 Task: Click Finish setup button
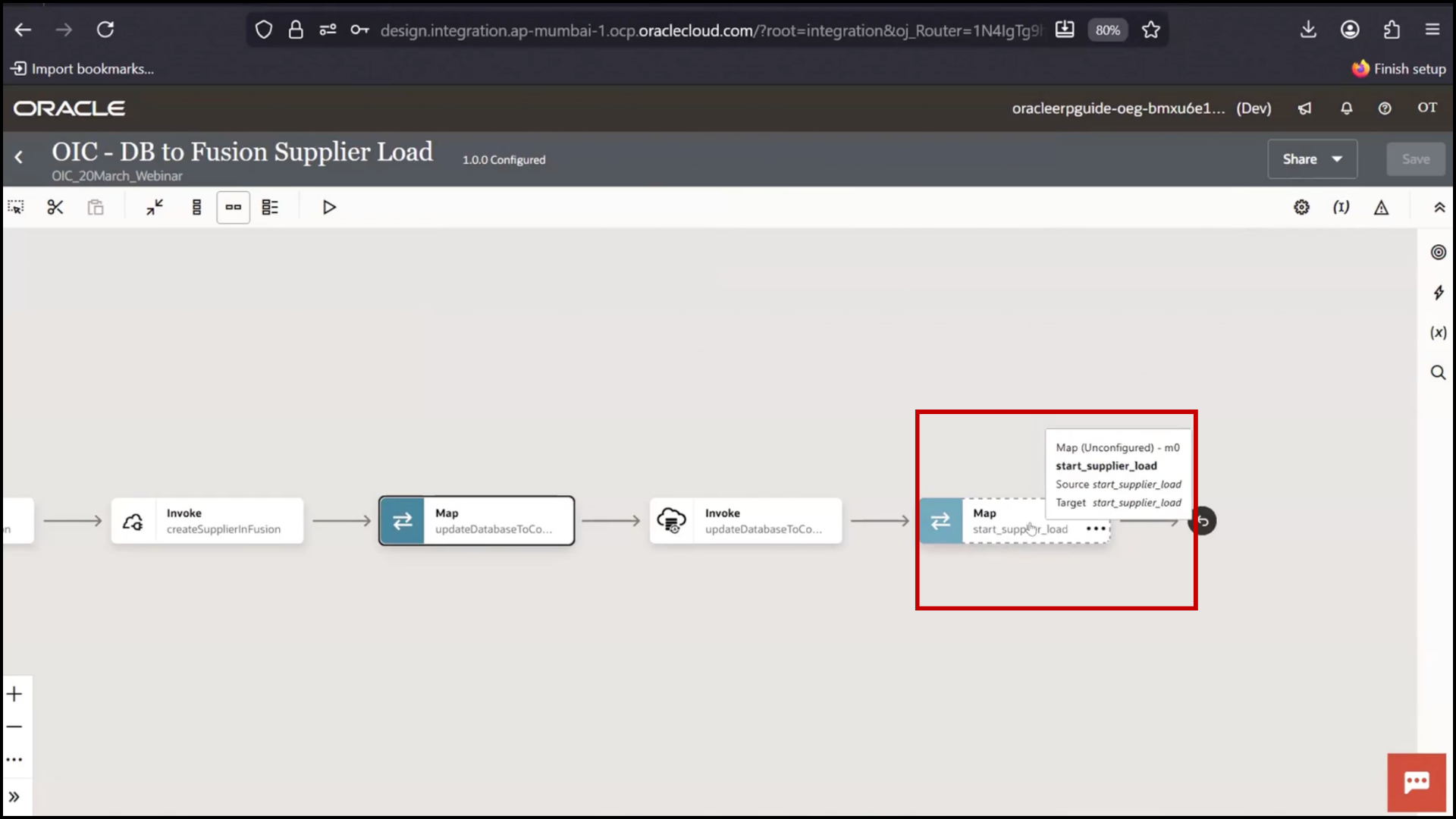click(x=1399, y=69)
